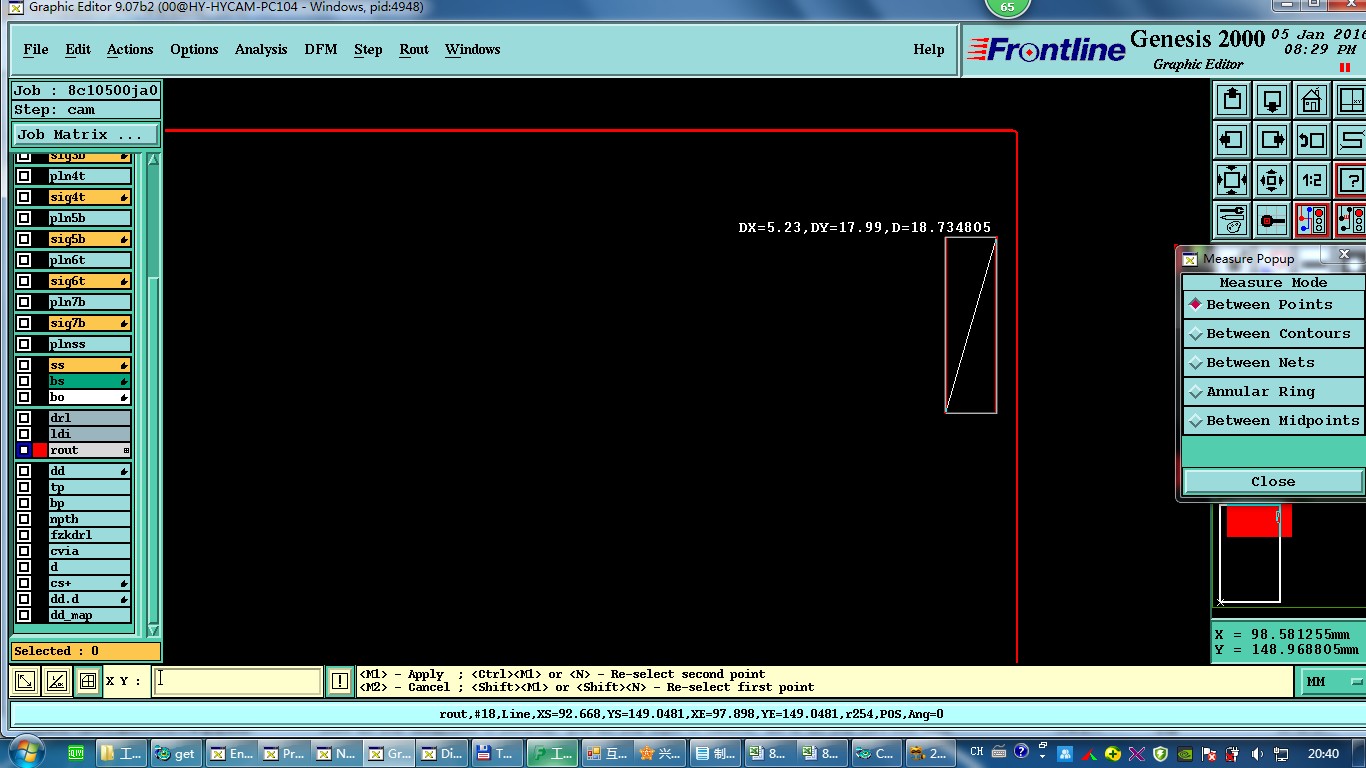Click the 'get' taskbar button

point(177,753)
